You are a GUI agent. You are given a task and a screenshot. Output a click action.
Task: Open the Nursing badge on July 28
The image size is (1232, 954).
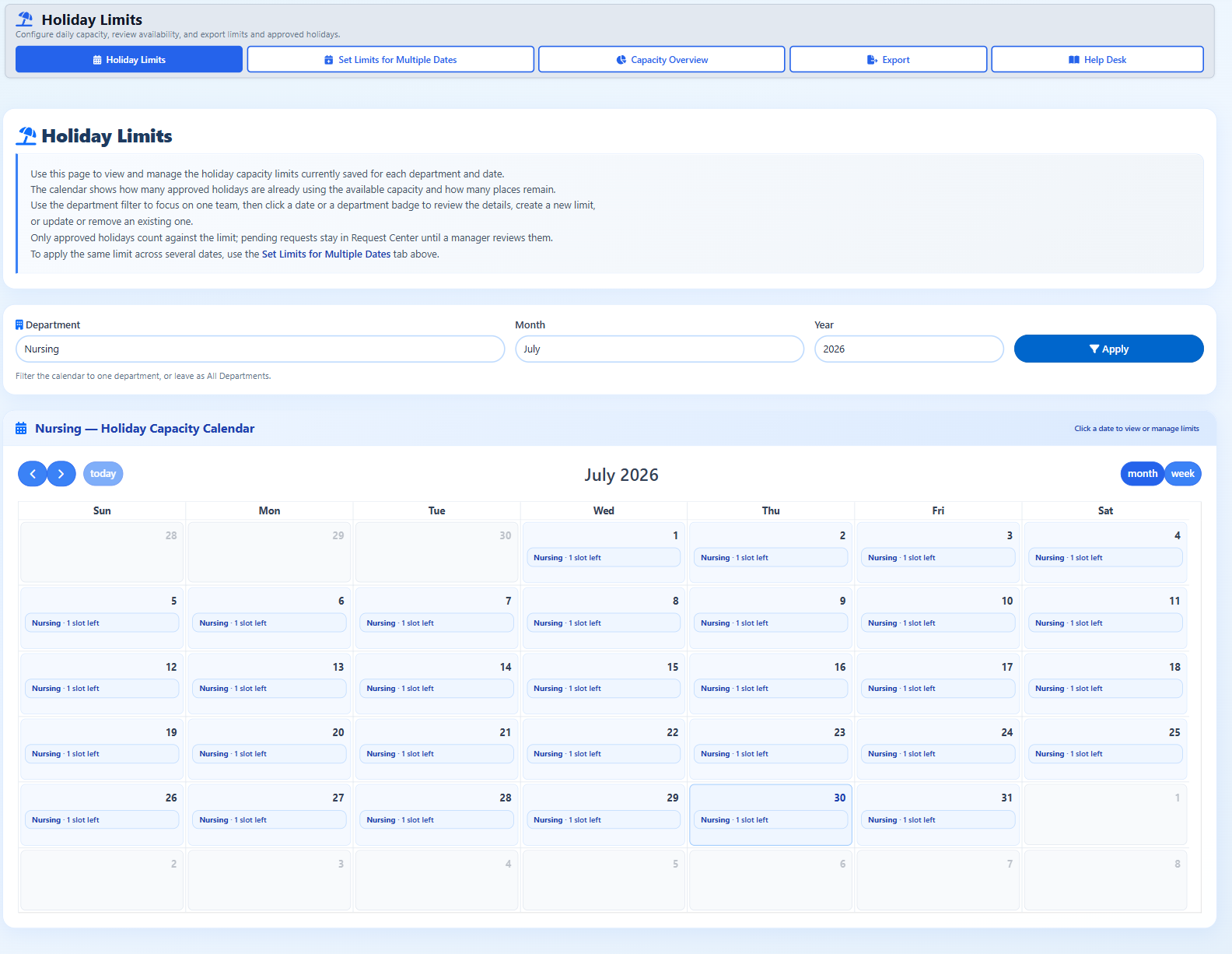[x=436, y=820]
